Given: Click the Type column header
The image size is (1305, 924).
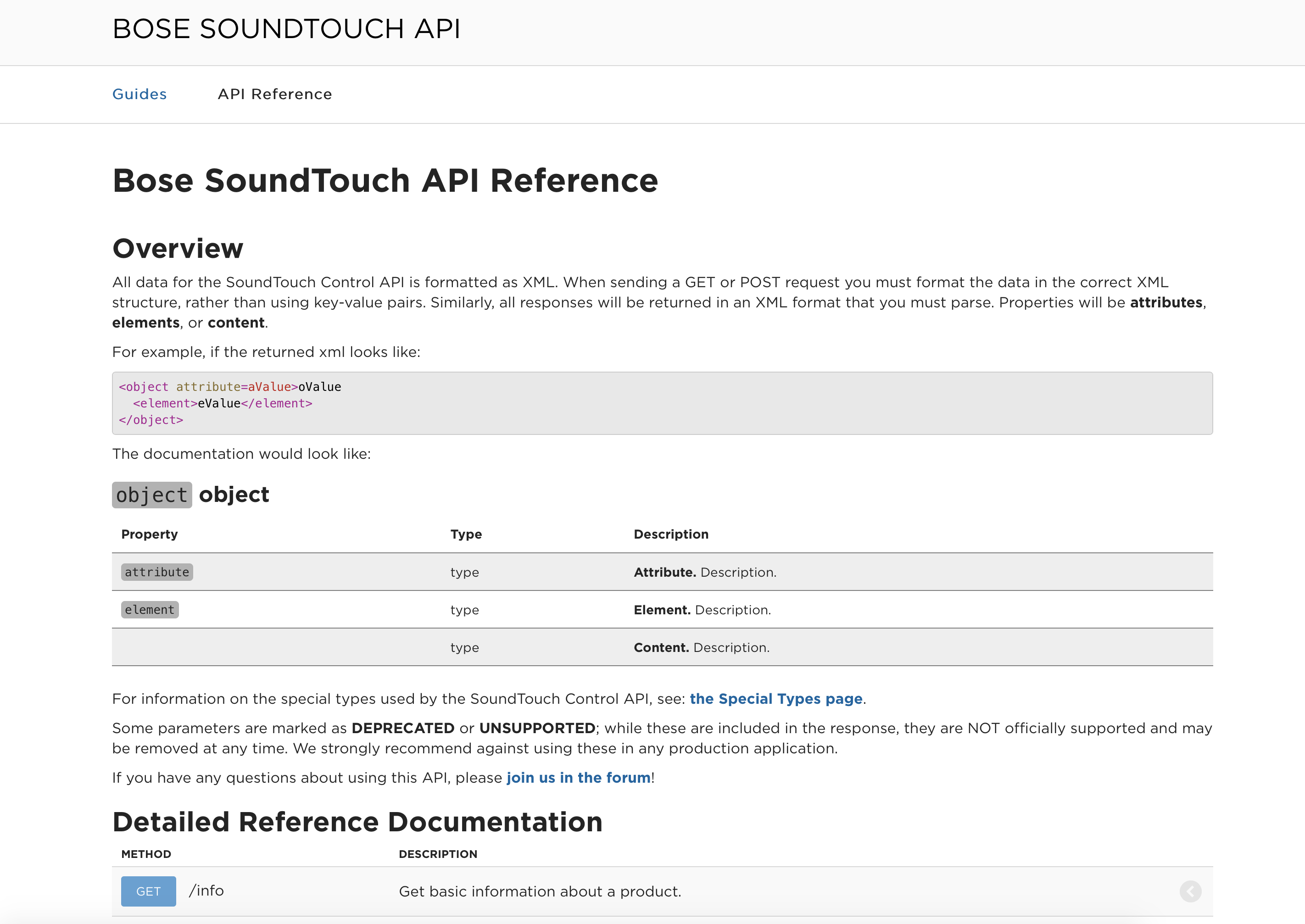Looking at the screenshot, I should click(x=466, y=534).
